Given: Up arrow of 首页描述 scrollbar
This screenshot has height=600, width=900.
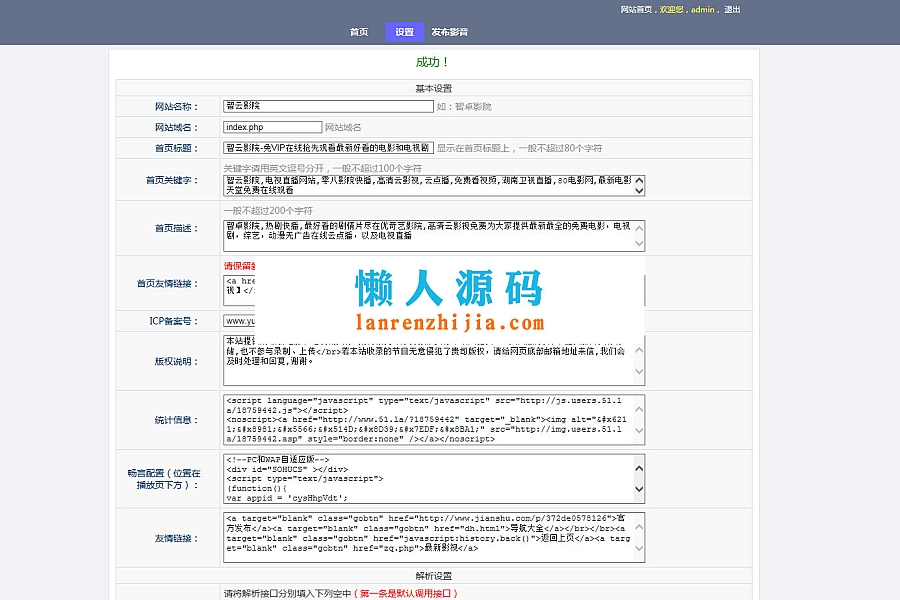Looking at the screenshot, I should 639,229.
